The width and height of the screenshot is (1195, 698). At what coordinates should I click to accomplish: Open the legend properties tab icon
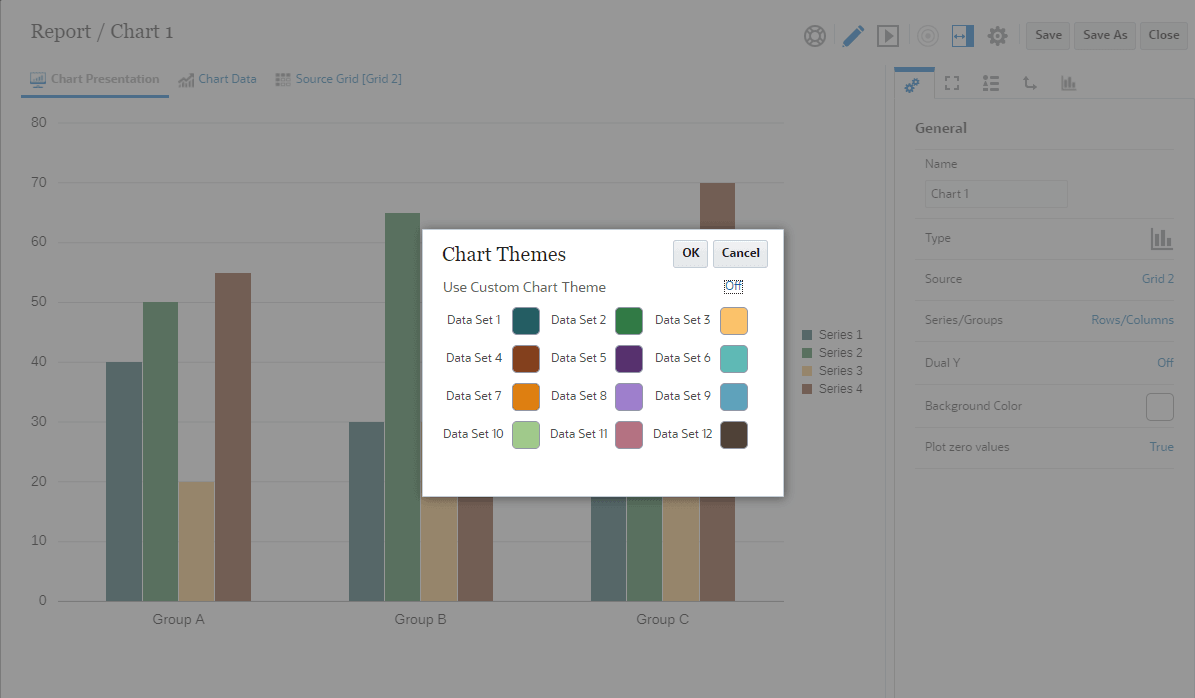pos(991,84)
